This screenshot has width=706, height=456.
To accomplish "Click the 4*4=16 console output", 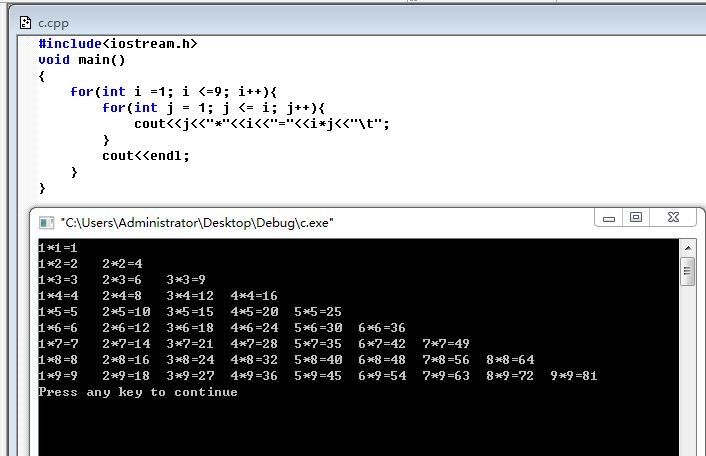I will click(254, 296).
